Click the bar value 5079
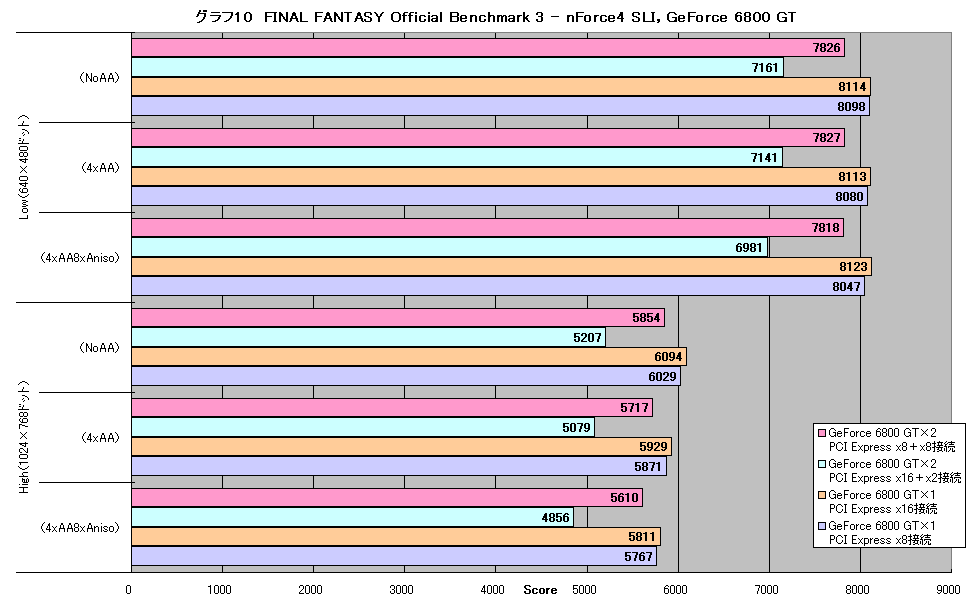The height and width of the screenshot is (604, 972). click(x=576, y=427)
